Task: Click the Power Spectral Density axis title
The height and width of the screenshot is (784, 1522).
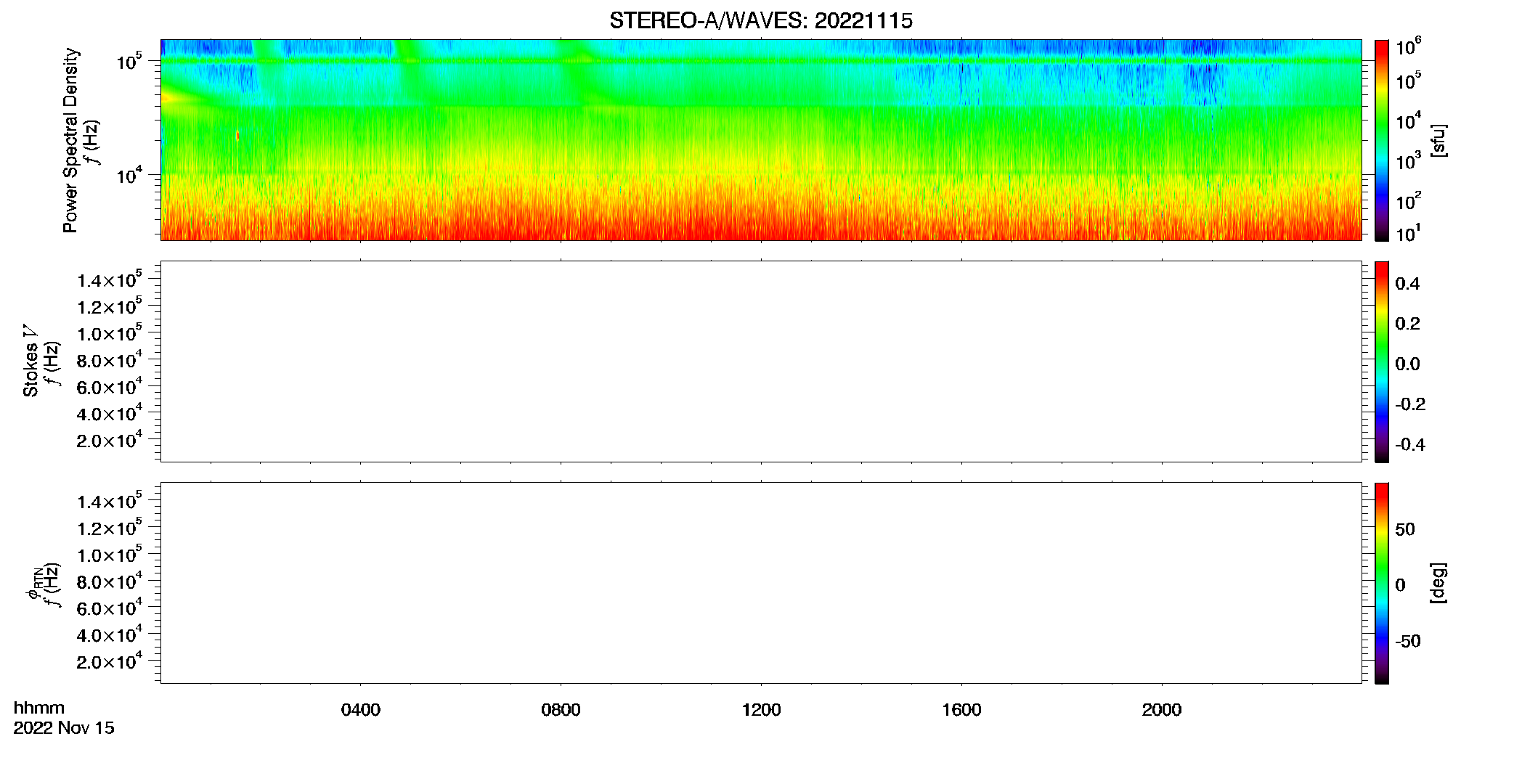Action: (x=70, y=140)
